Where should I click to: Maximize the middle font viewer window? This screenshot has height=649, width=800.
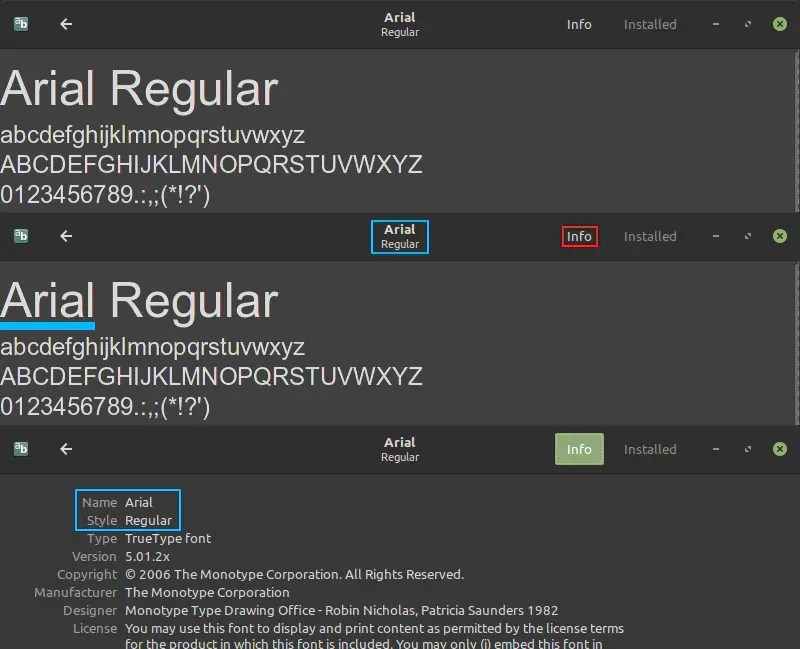tap(747, 236)
